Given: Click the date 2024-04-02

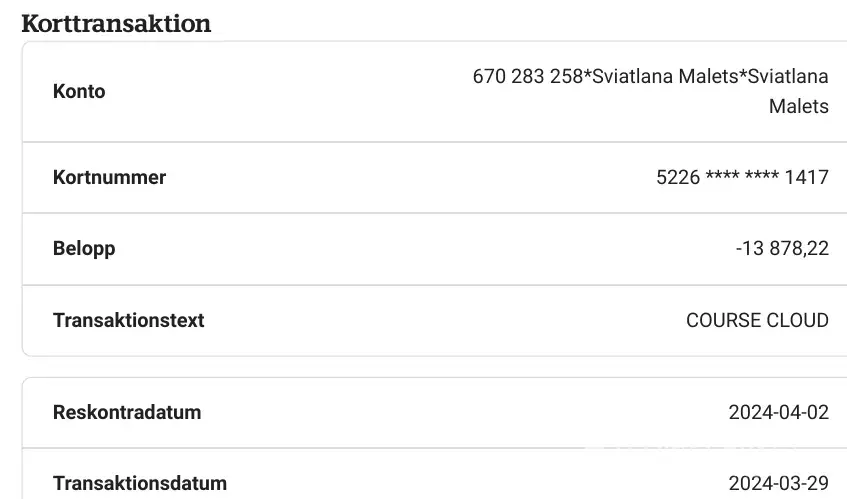Looking at the screenshot, I should [779, 412].
